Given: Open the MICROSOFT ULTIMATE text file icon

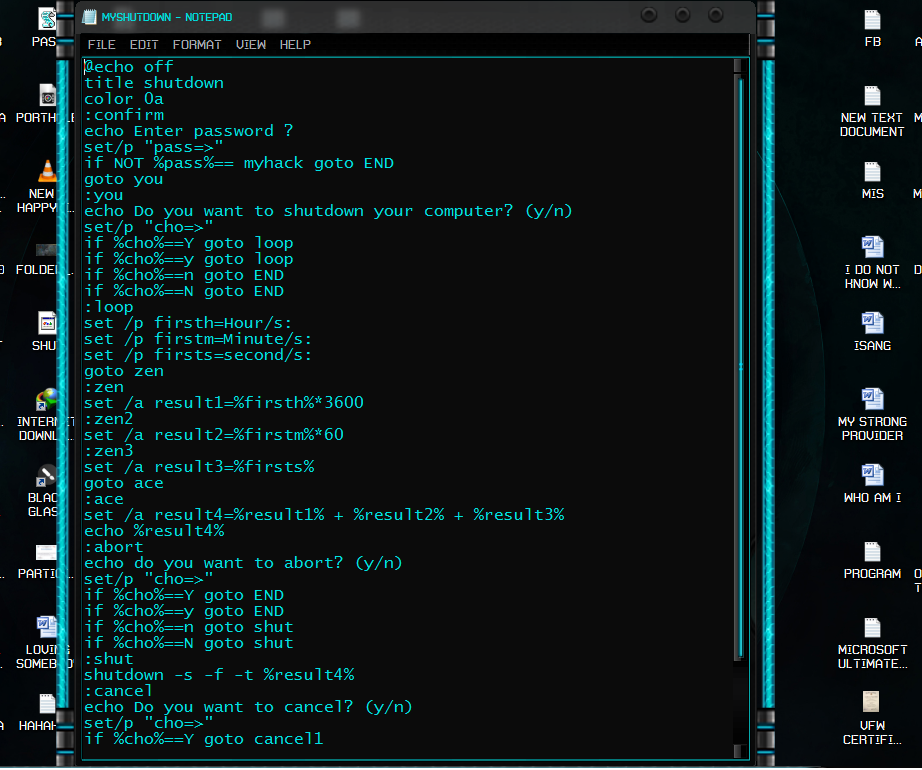Looking at the screenshot, I should pos(871,625).
